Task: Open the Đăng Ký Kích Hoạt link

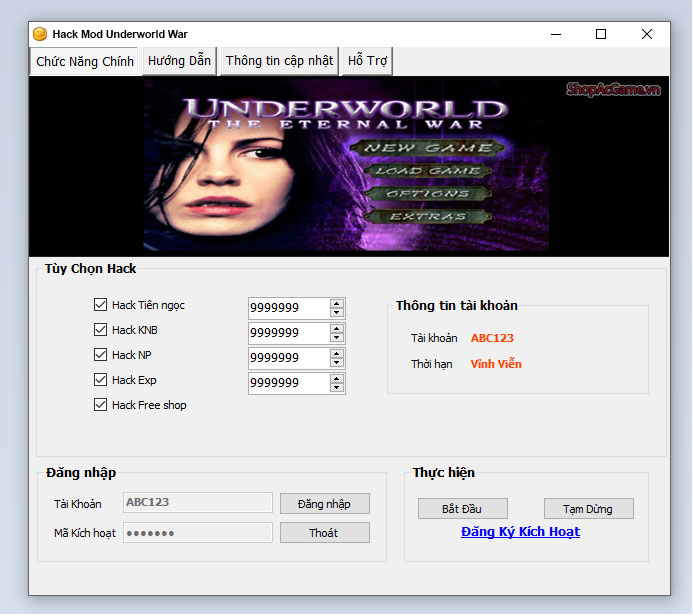Action: (520, 532)
